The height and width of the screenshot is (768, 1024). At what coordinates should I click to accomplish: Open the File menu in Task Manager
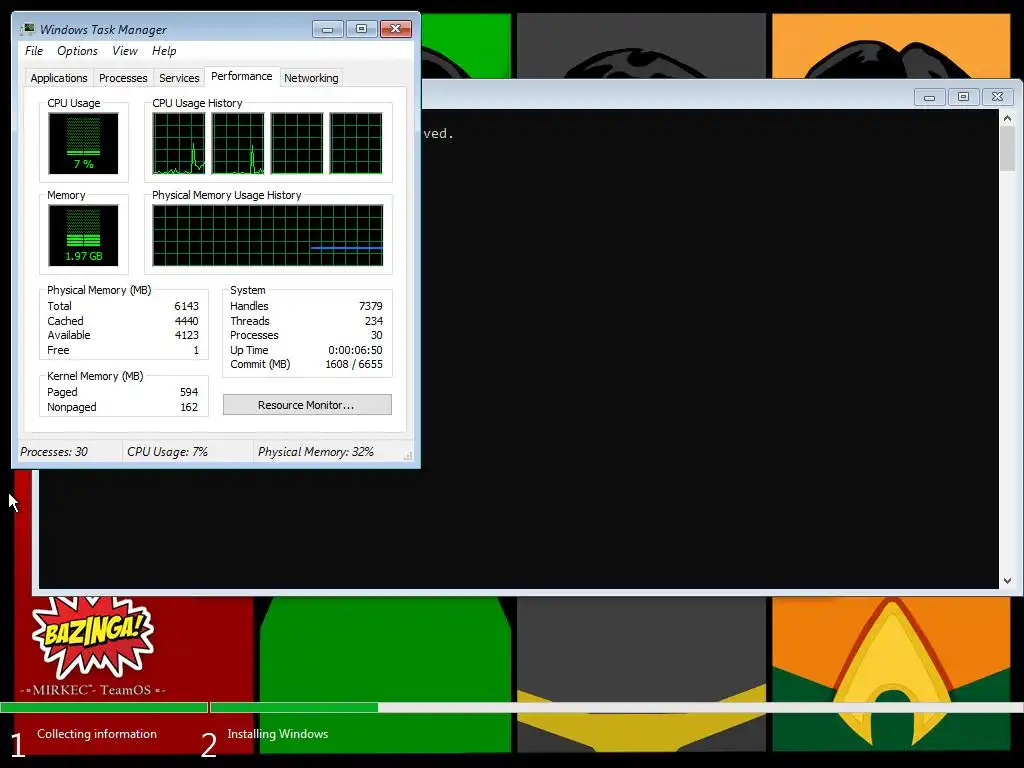[x=34, y=51]
